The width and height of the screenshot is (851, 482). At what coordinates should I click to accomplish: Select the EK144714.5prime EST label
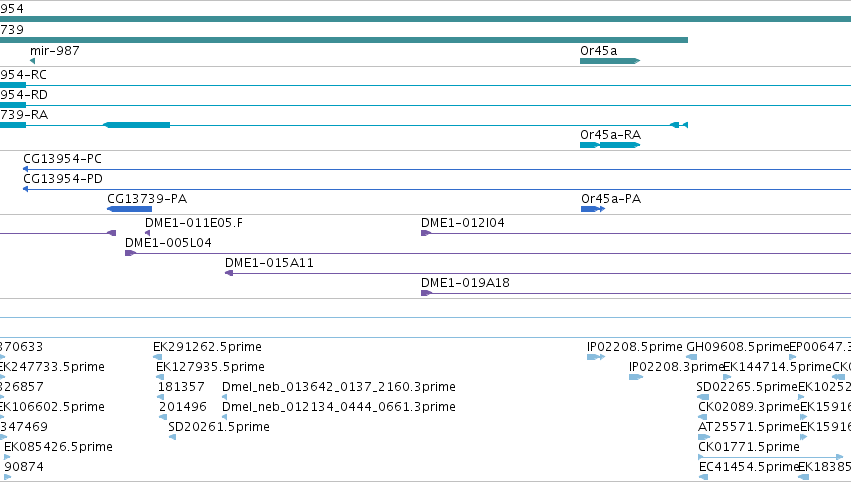[778, 367]
